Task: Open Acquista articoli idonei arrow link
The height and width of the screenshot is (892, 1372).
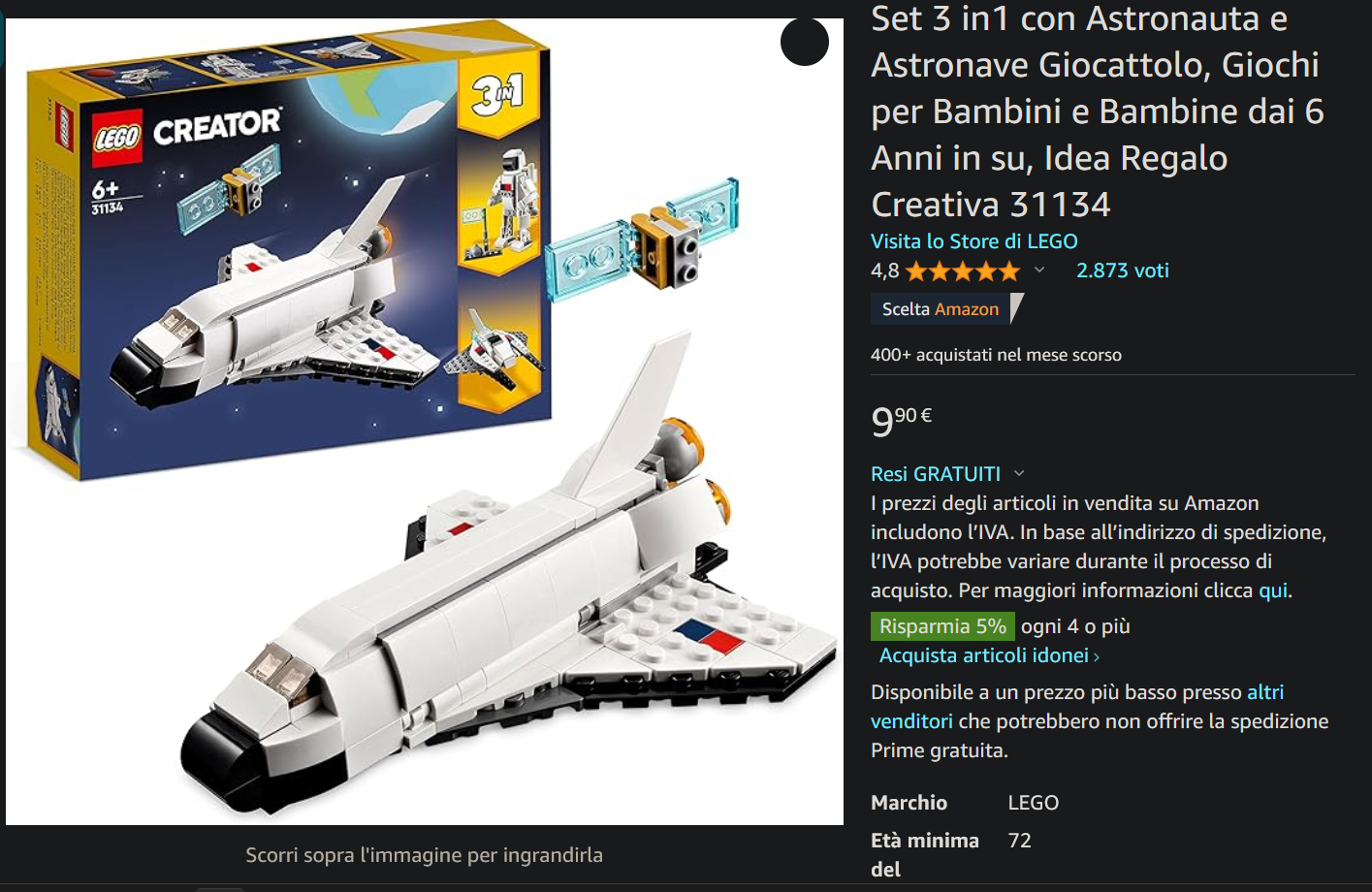Action: click(989, 655)
